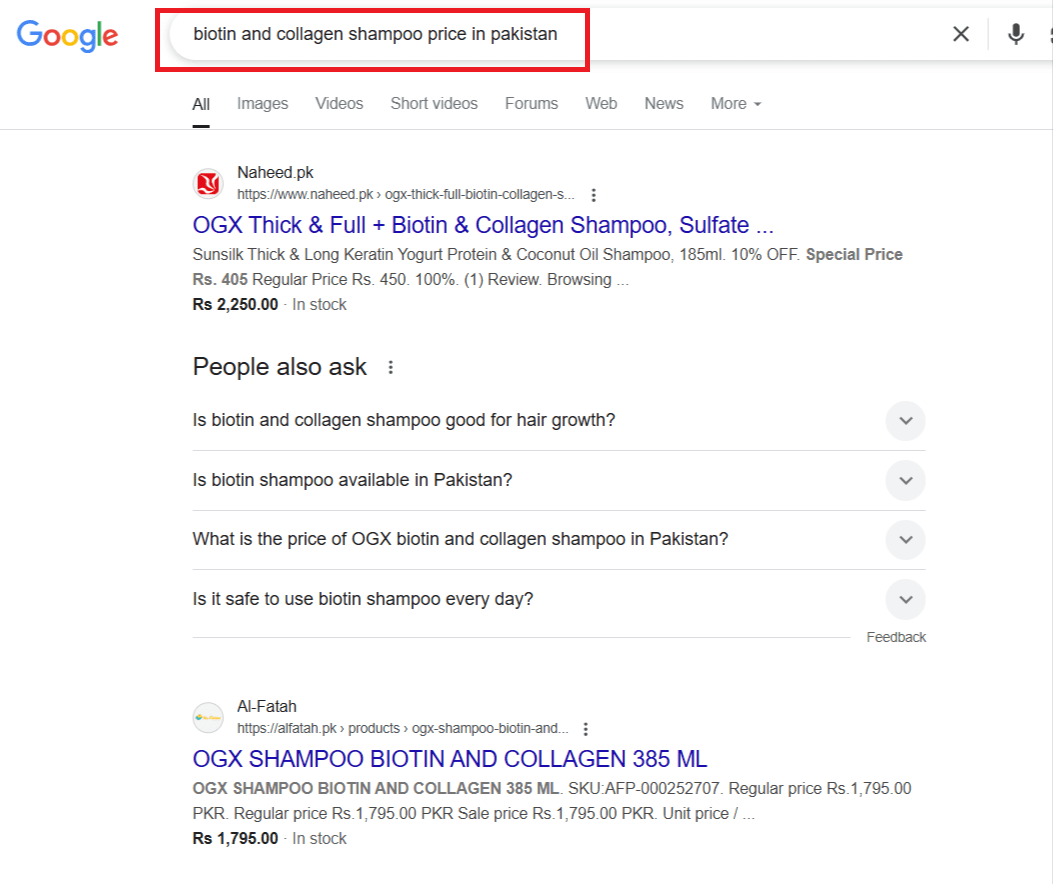The width and height of the screenshot is (1053, 884).
Task: Clear the search query with X icon
Action: tap(961, 34)
